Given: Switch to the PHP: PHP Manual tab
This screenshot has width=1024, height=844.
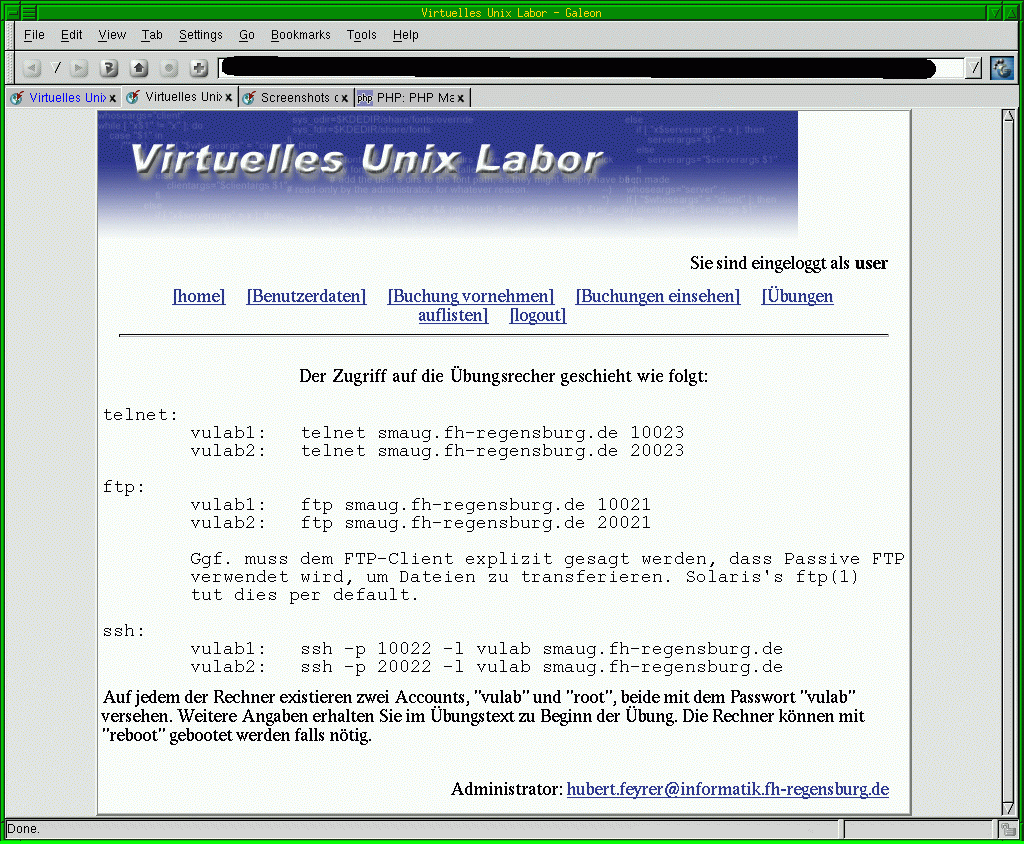Looking at the screenshot, I should (411, 97).
